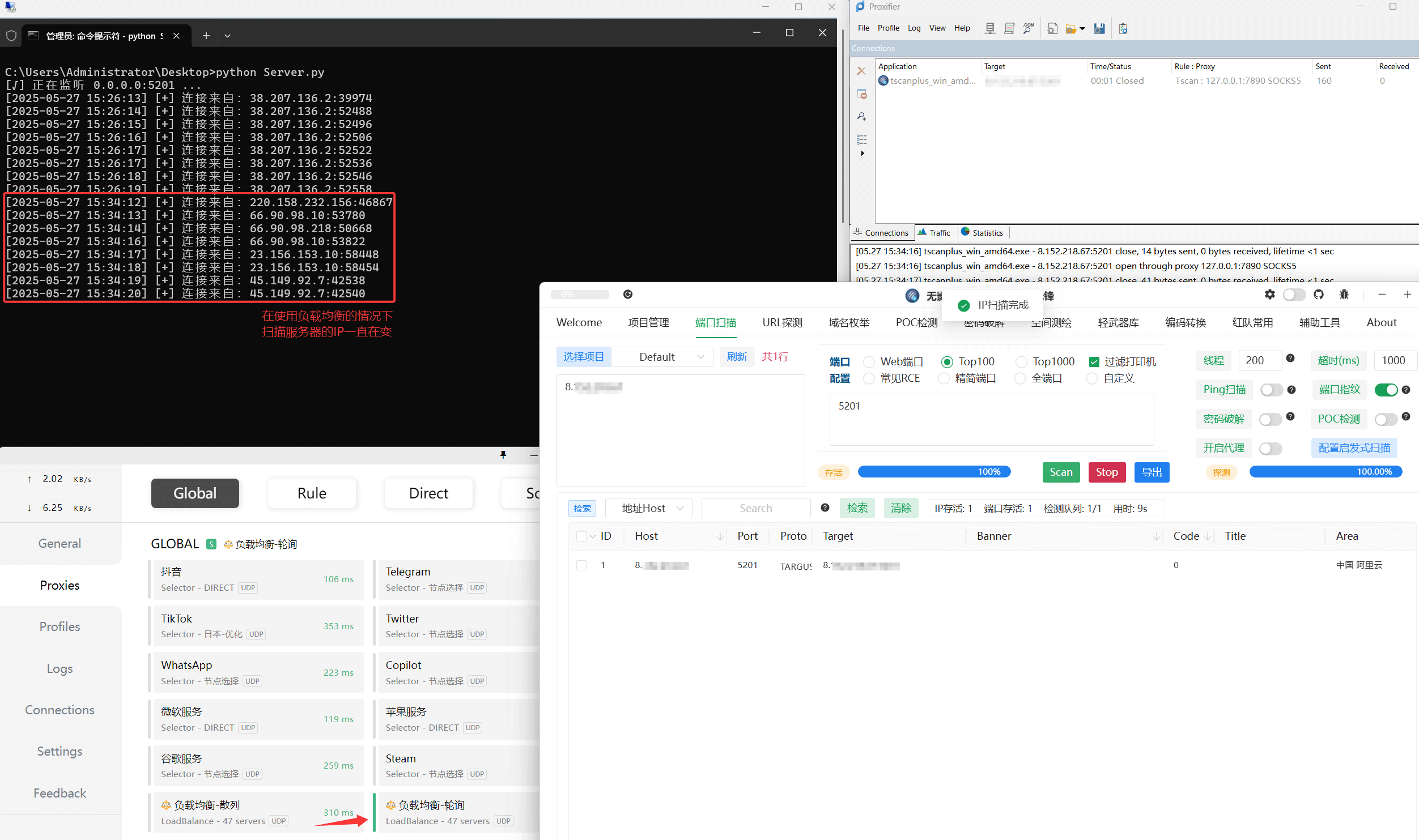
Task: Switch to Proxifier Traffic tab
Action: click(934, 233)
